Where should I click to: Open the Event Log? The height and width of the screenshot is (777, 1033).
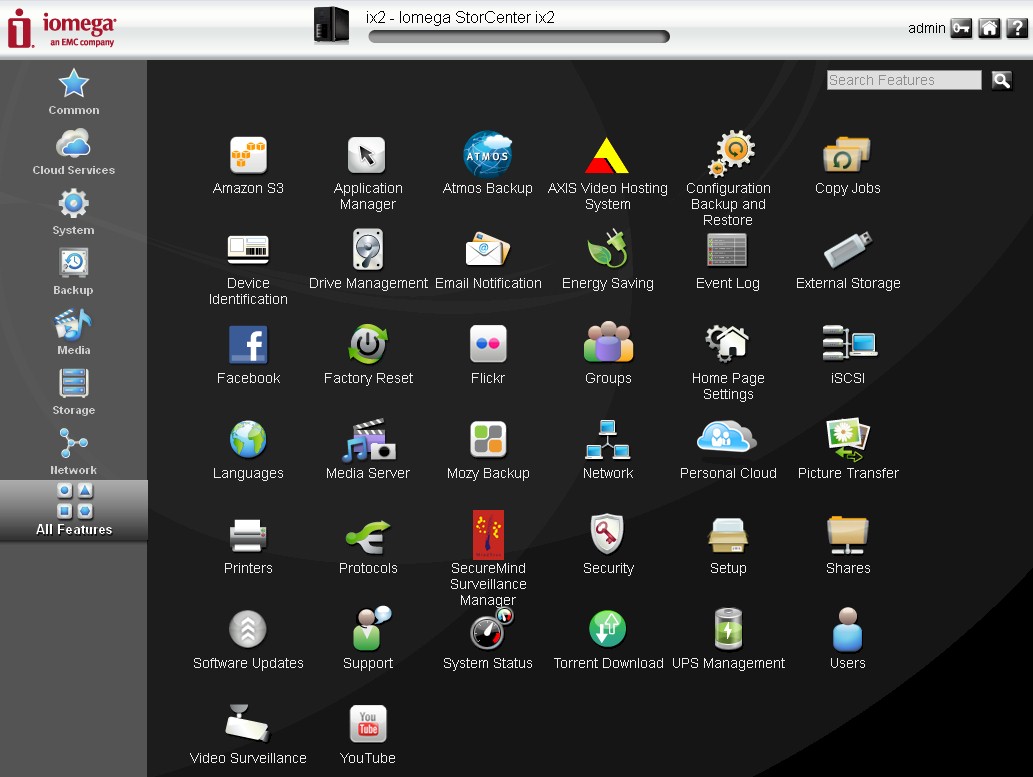(x=727, y=260)
